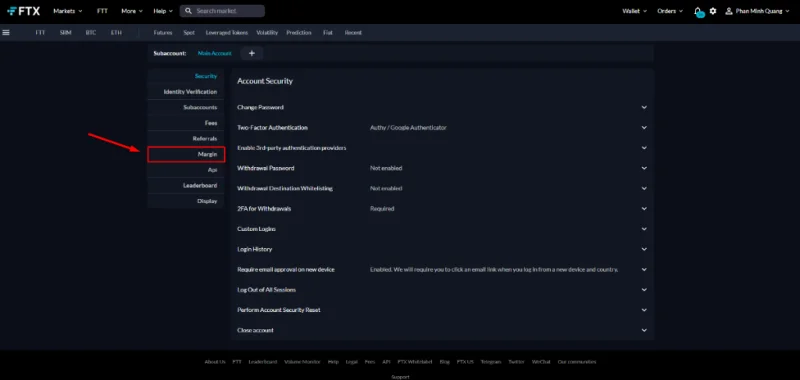Open Display in settings sidebar
This screenshot has height=380, width=800.
coord(186,201)
